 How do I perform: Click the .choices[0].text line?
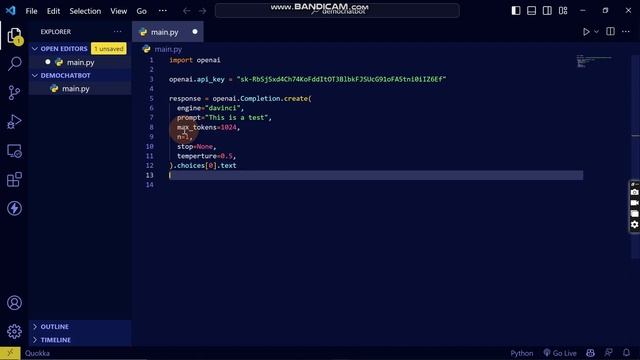[202, 166]
